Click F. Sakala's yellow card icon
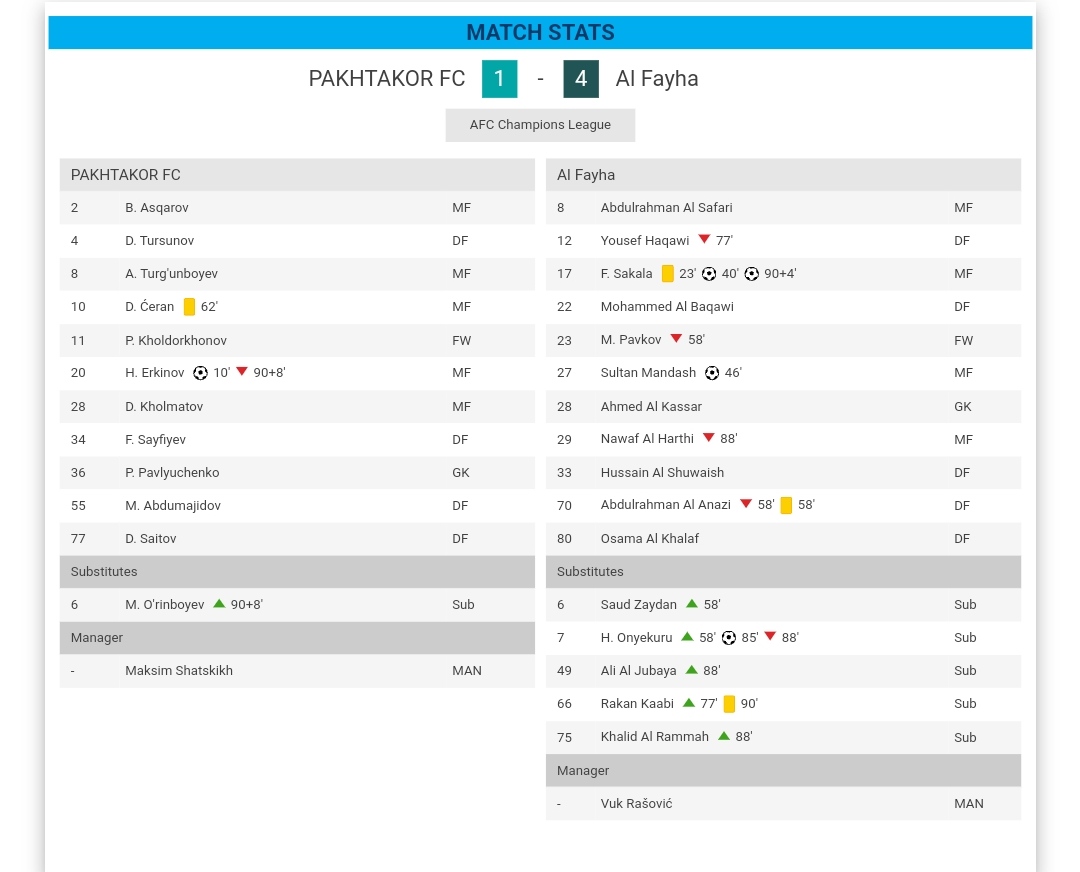This screenshot has height=872, width=1080. pos(668,274)
